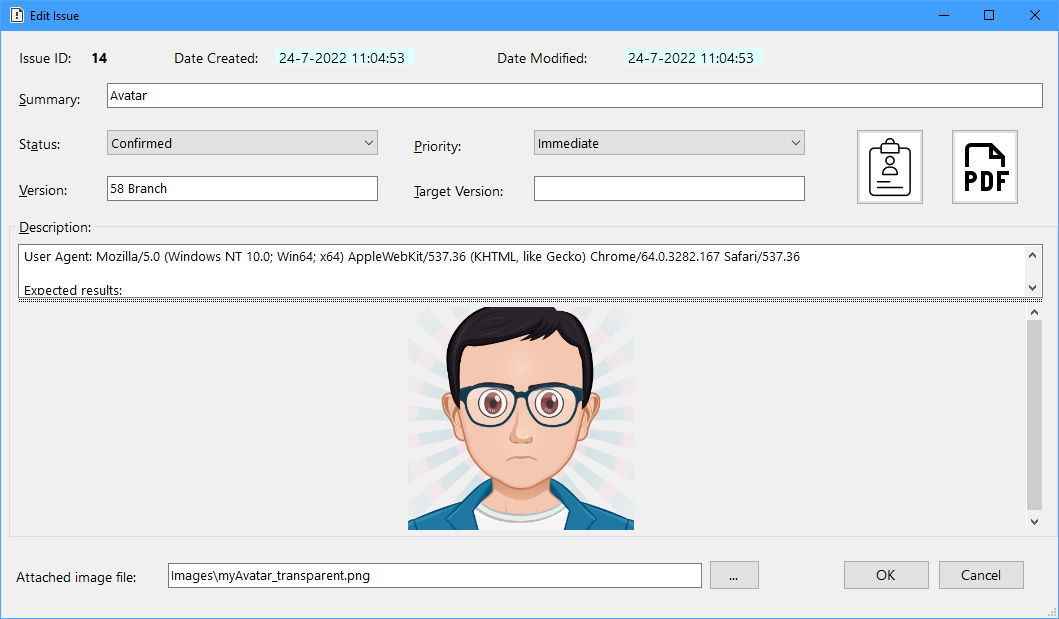Click the Date Modified value 24-7-2022 11:04:53
This screenshot has height=619, width=1059.
[690, 58]
